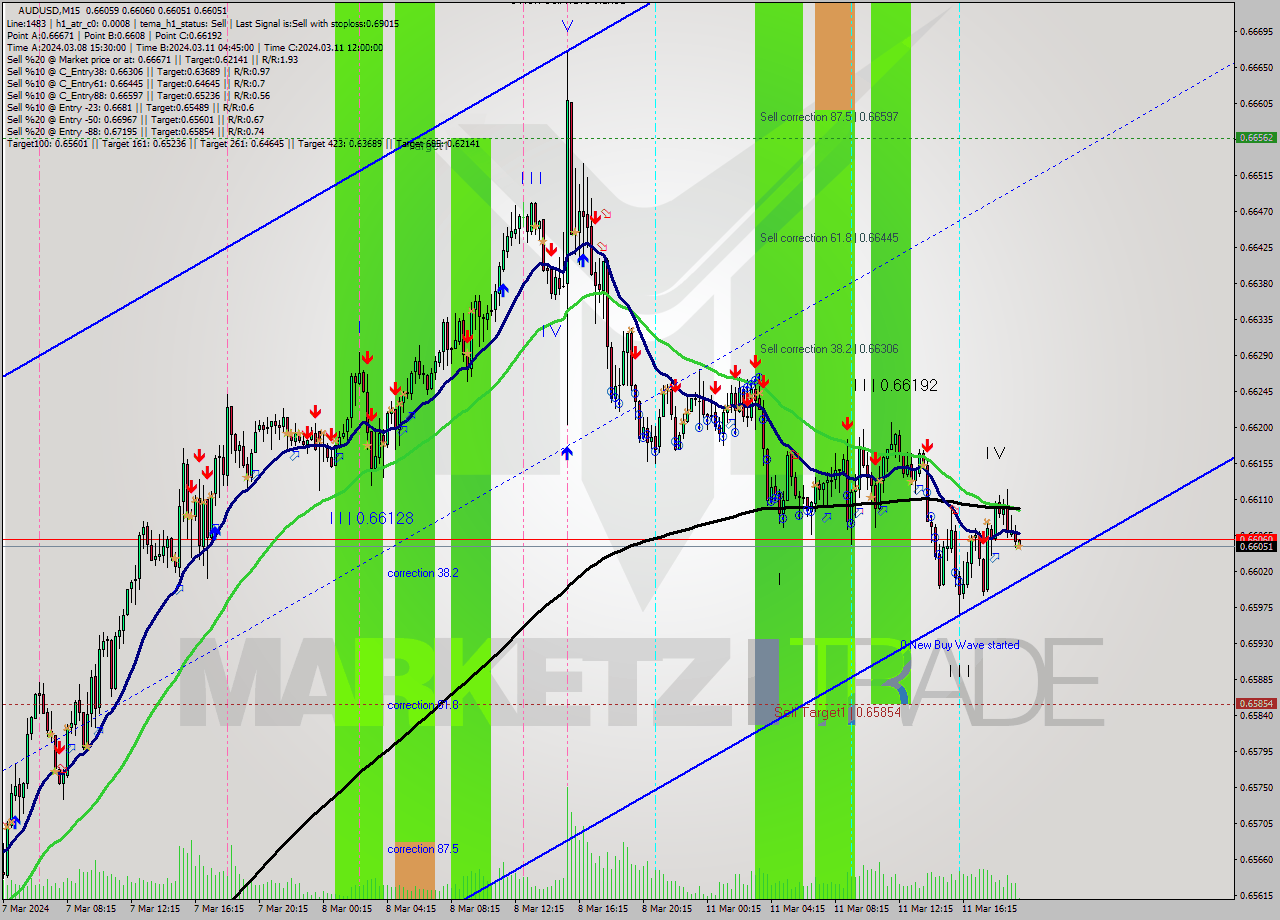Click the 'Sell Target1 | 0.65854' label

point(837,712)
